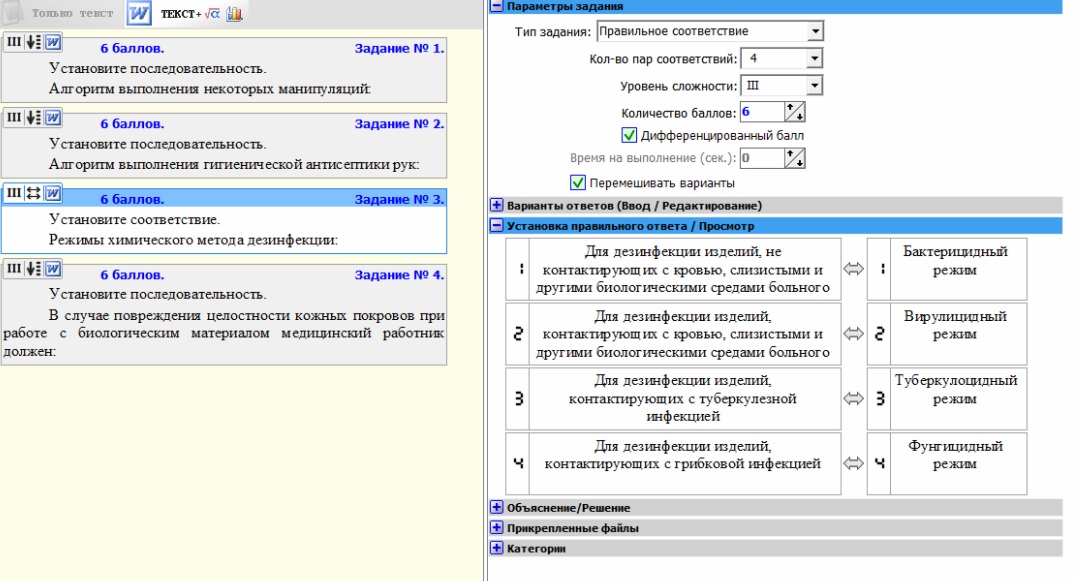Select left cell about 'грибковой инфекцией'
The height and width of the screenshot is (581, 1075).
click(x=684, y=463)
